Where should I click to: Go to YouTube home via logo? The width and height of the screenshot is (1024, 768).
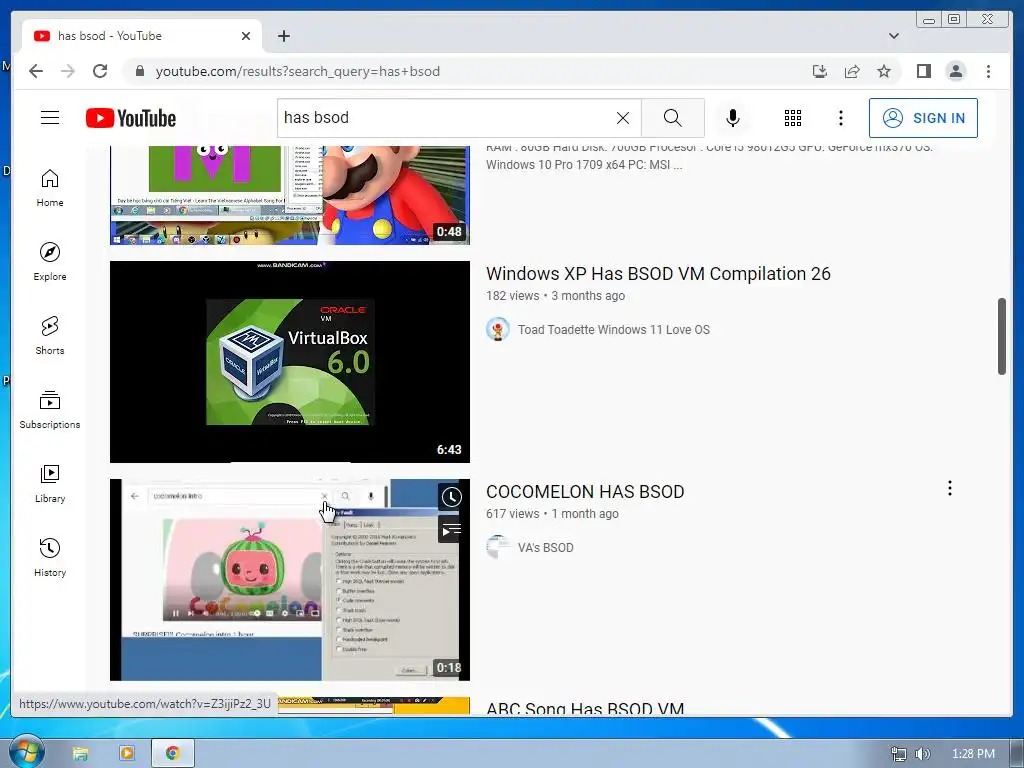click(x=131, y=118)
